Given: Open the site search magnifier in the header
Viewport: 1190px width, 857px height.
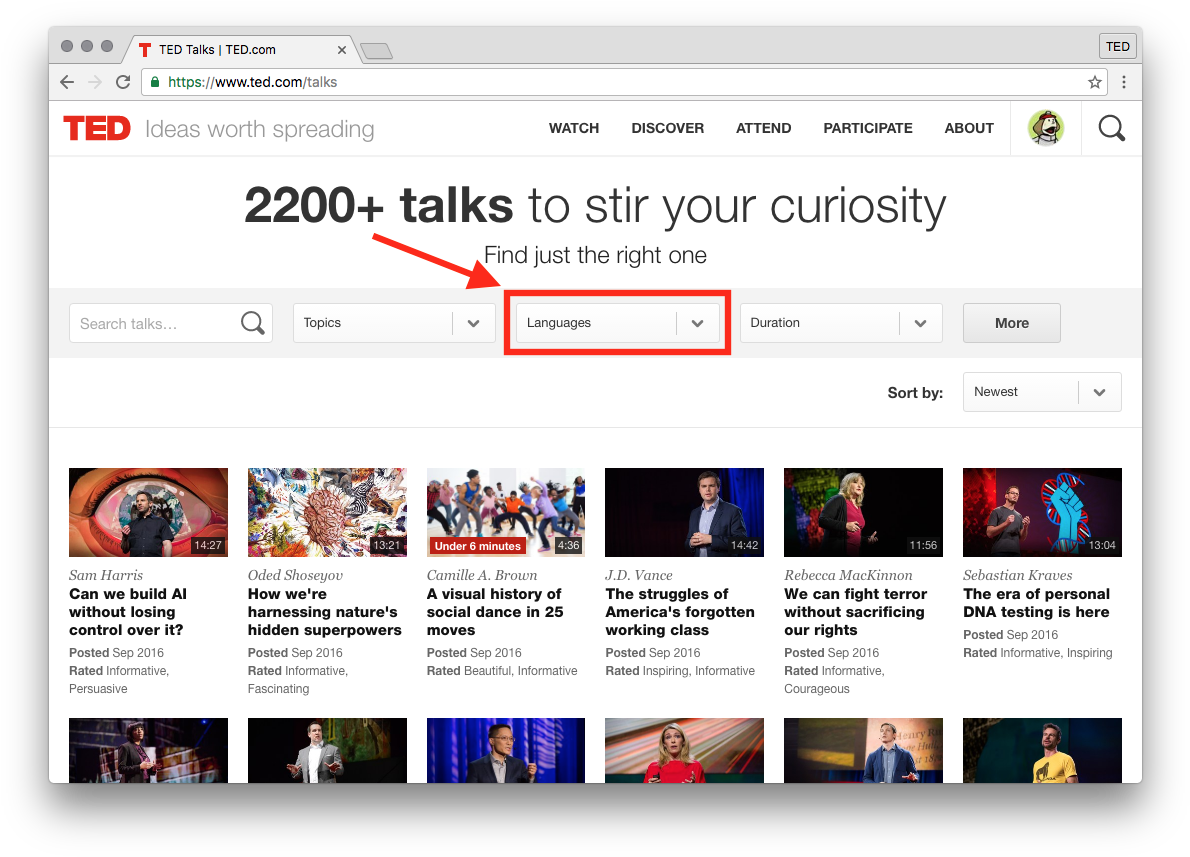Looking at the screenshot, I should pyautogui.click(x=1112, y=128).
